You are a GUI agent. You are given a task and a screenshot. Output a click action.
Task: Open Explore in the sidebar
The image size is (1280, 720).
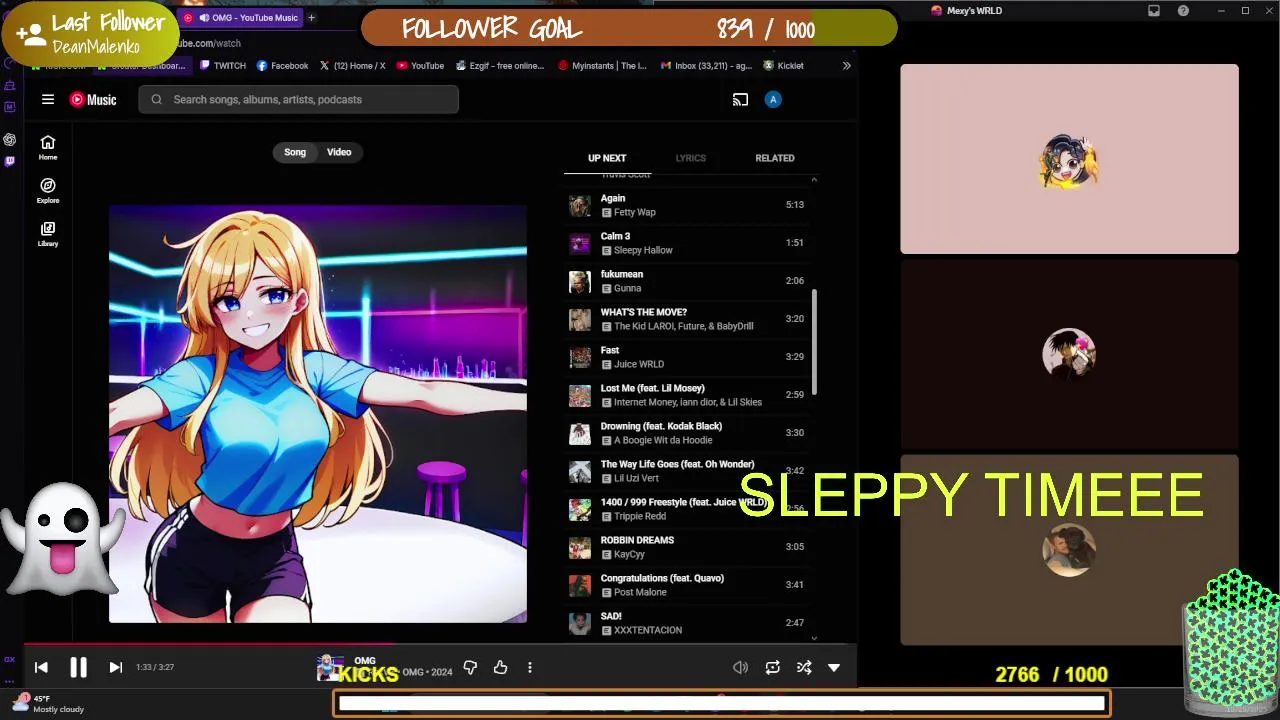(x=48, y=190)
